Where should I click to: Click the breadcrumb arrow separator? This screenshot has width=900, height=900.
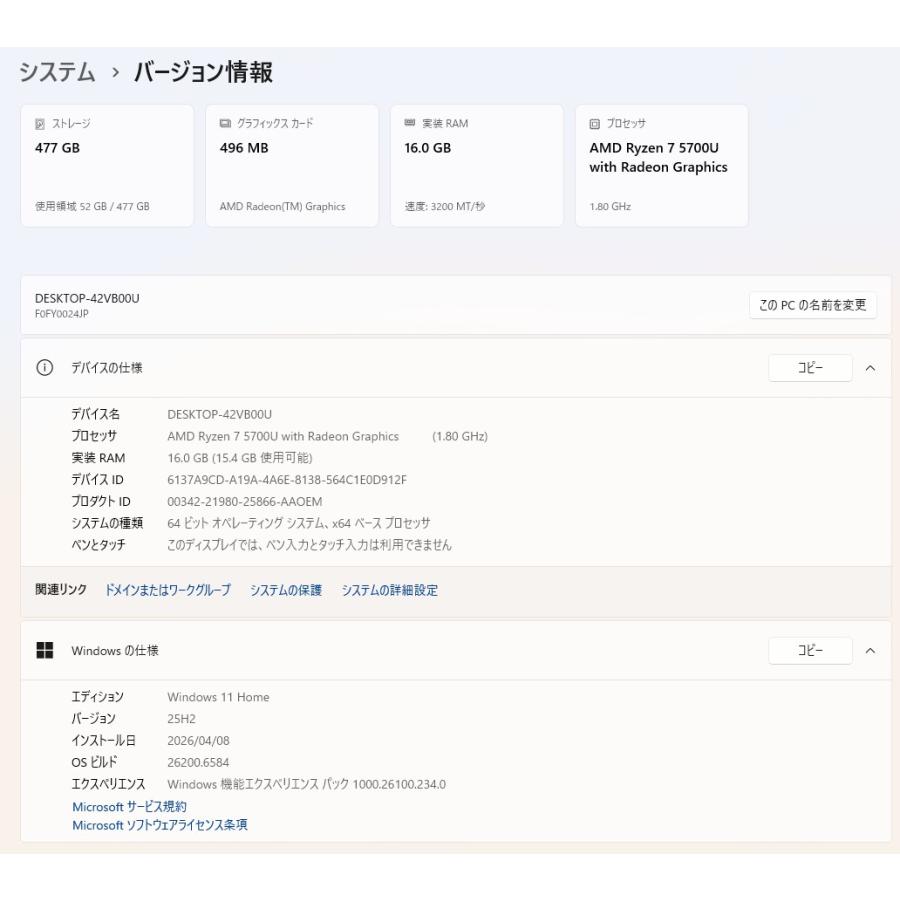click(115, 72)
